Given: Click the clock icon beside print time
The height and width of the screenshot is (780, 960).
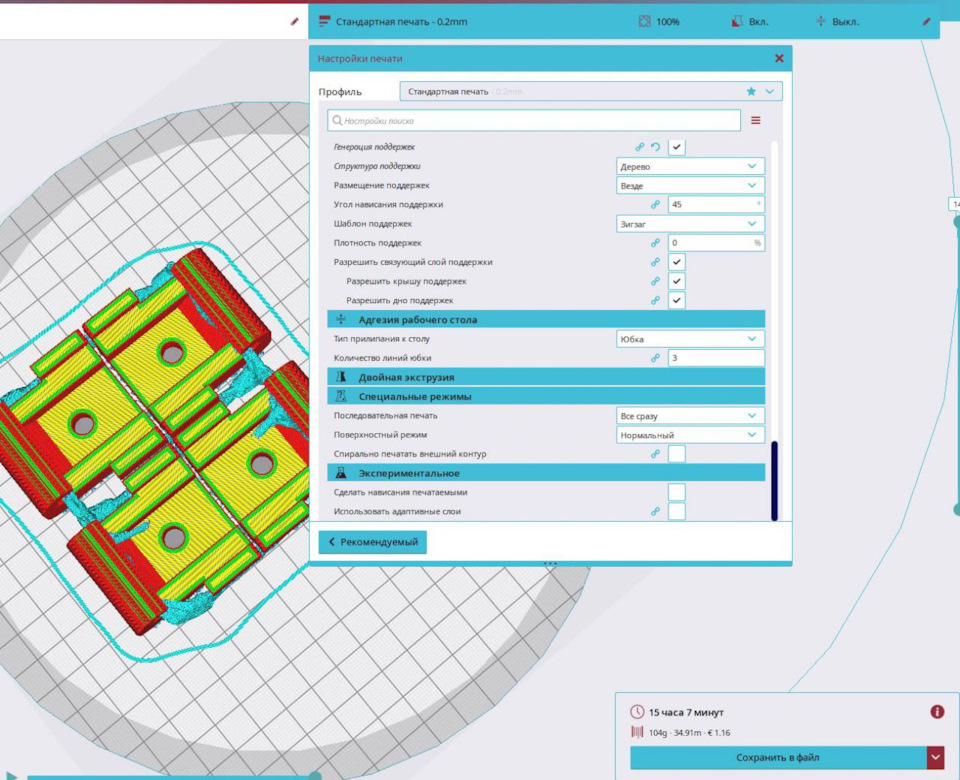Looking at the screenshot, I should point(637,712).
